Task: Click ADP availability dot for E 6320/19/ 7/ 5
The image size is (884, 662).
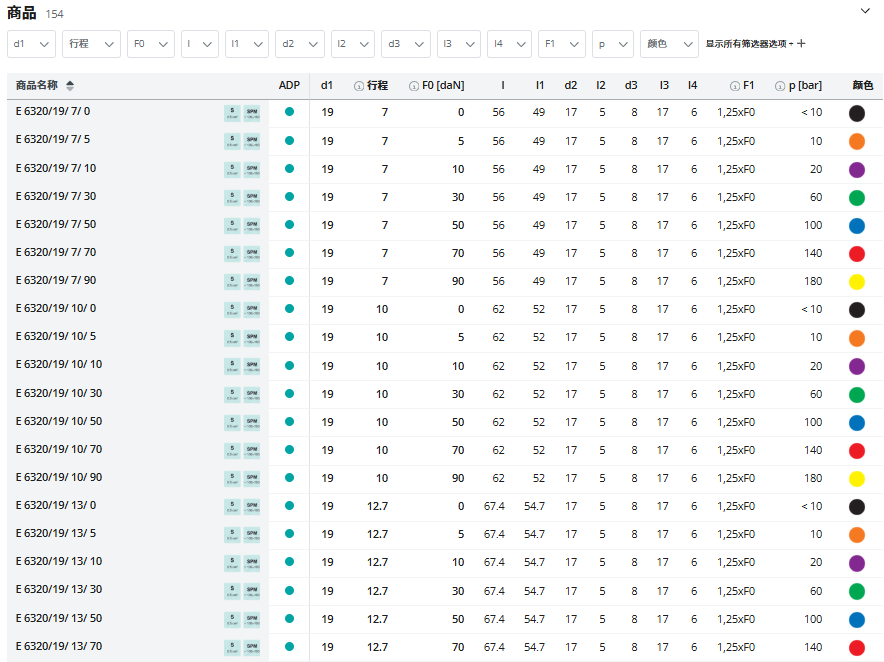Action: 289,140
